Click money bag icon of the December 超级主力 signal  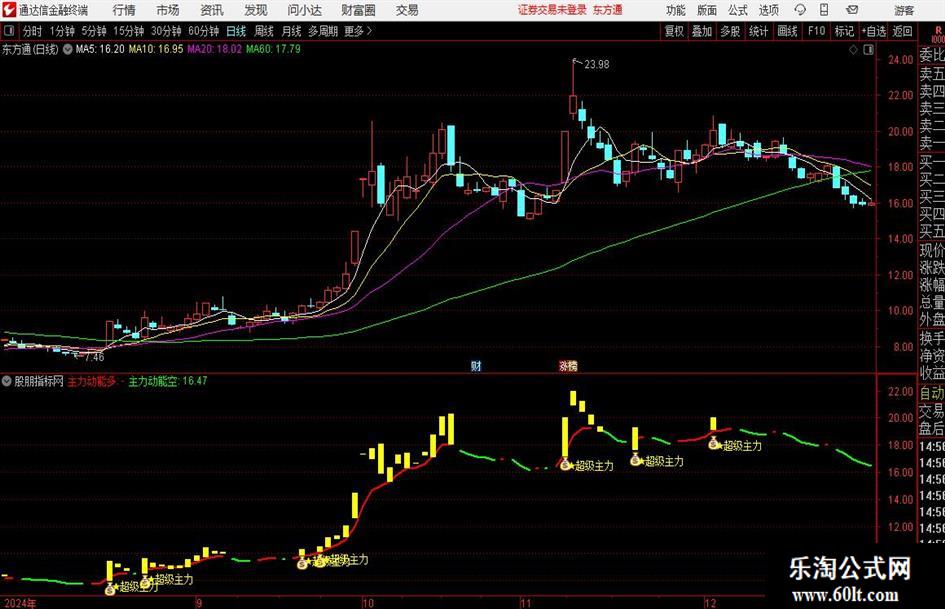(714, 444)
